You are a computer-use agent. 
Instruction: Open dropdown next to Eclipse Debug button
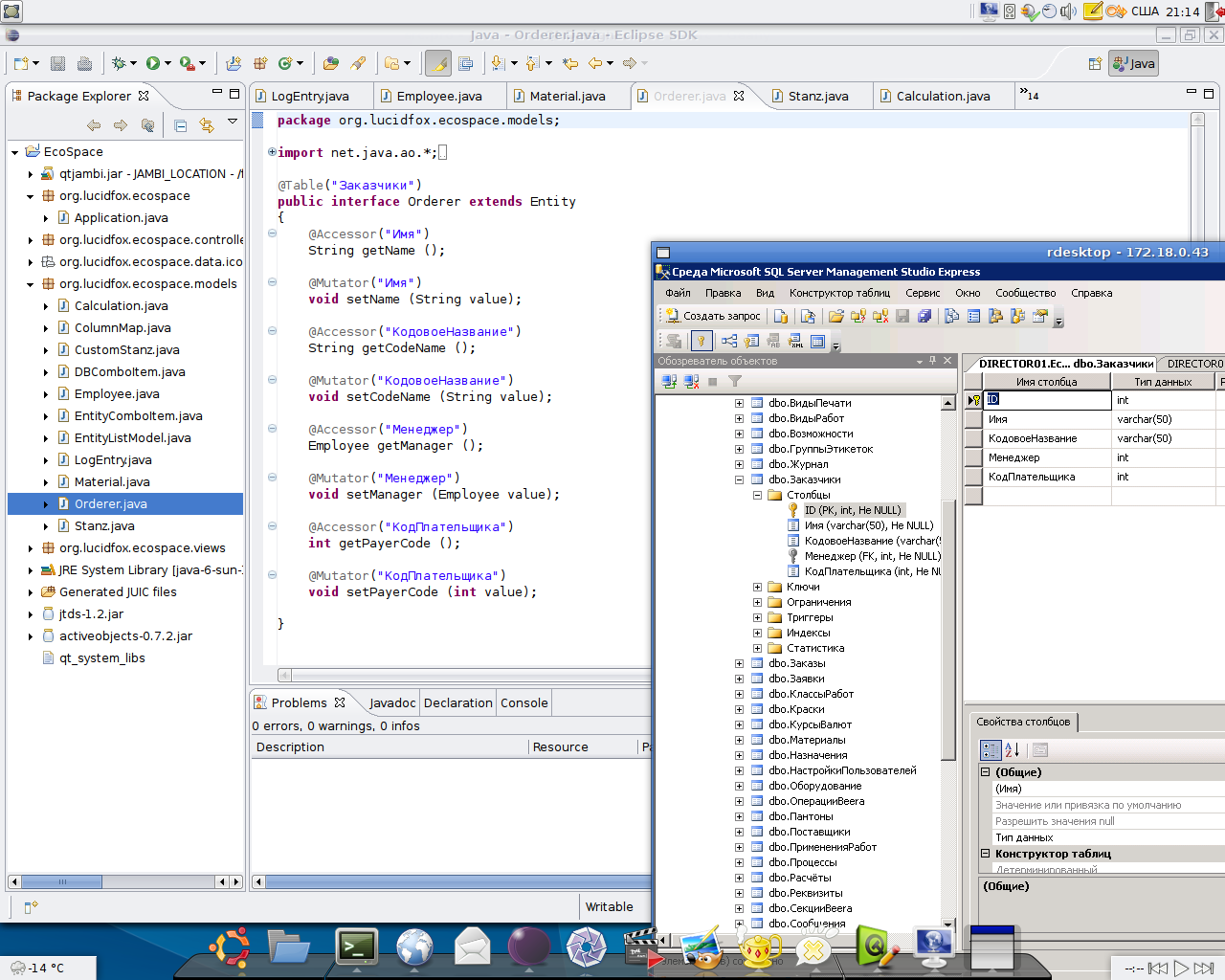[133, 63]
